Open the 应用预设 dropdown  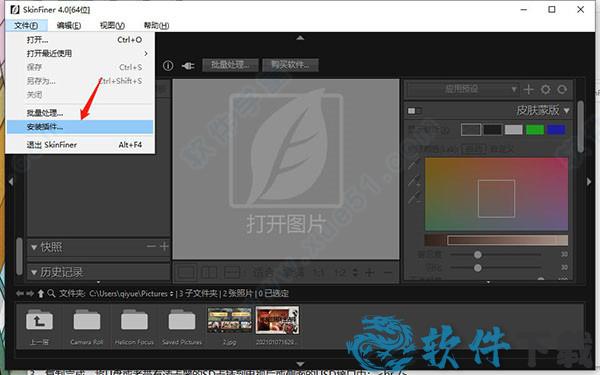click(x=463, y=90)
